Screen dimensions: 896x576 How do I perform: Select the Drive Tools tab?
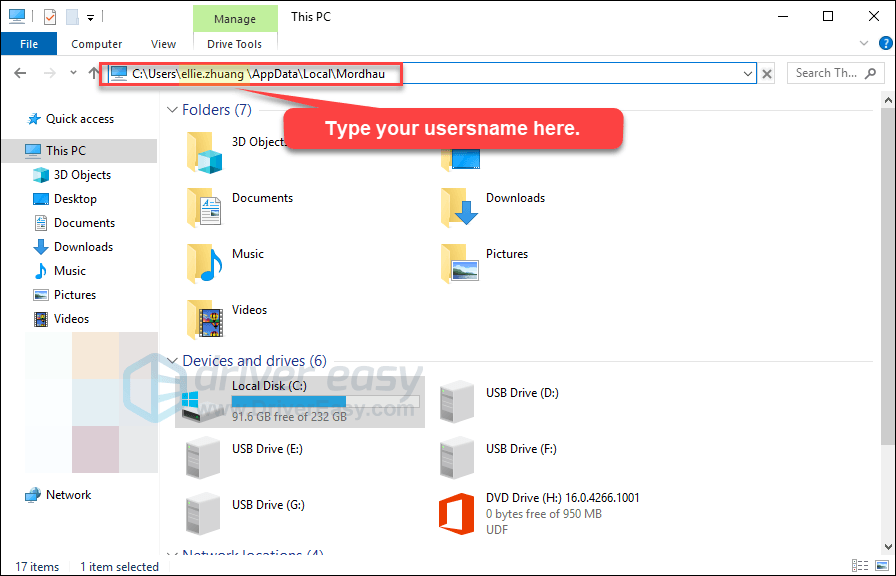tap(234, 44)
